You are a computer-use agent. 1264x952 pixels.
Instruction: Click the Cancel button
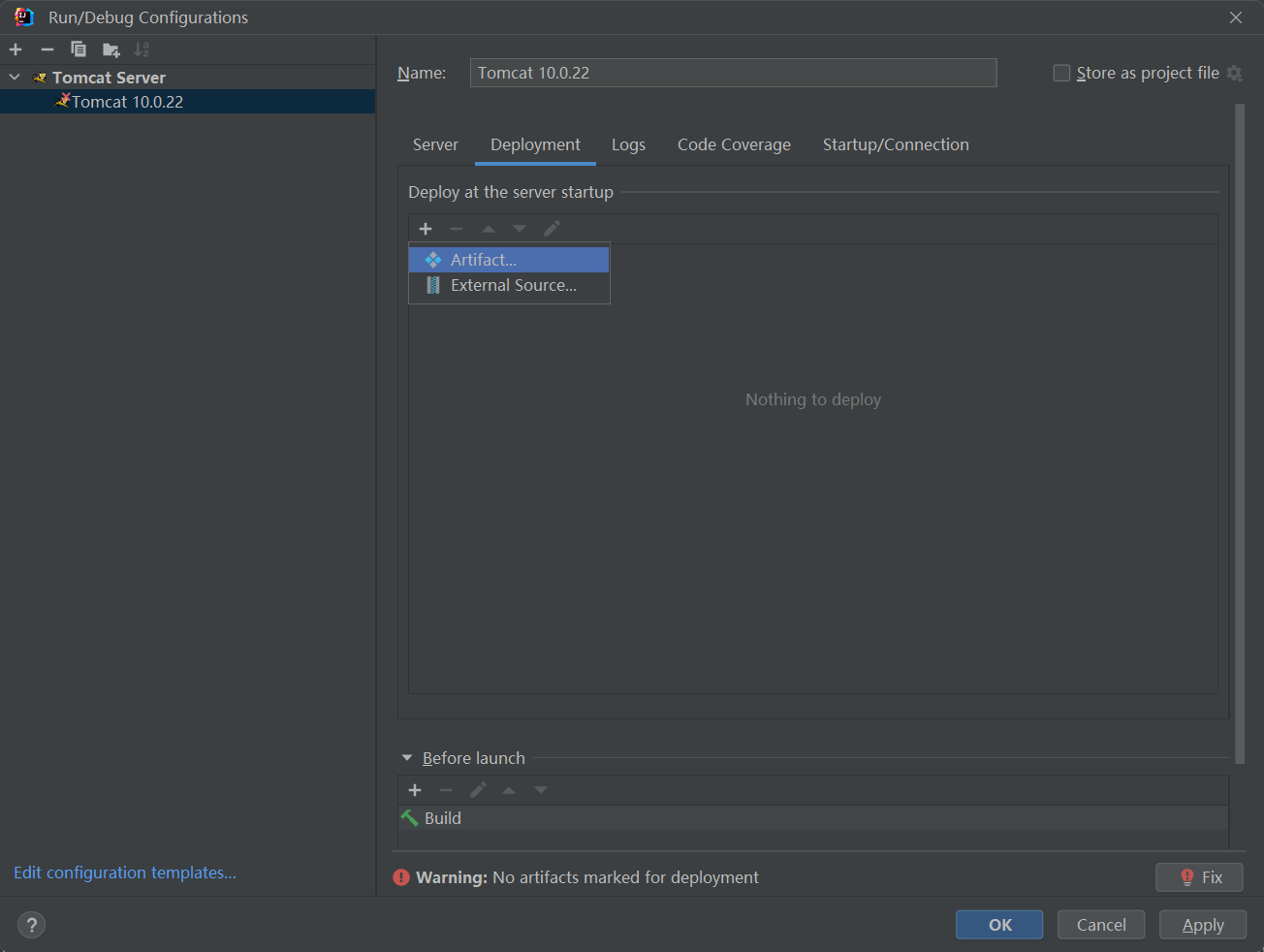1101,925
